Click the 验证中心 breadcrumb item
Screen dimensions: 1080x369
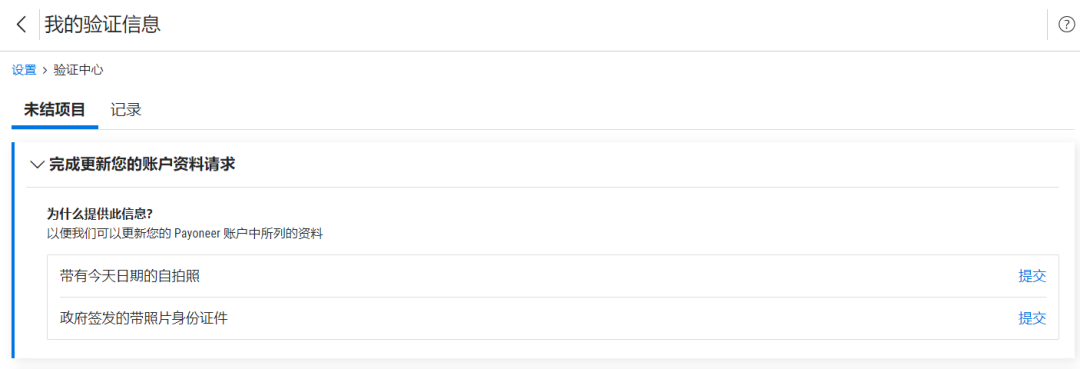[79, 70]
